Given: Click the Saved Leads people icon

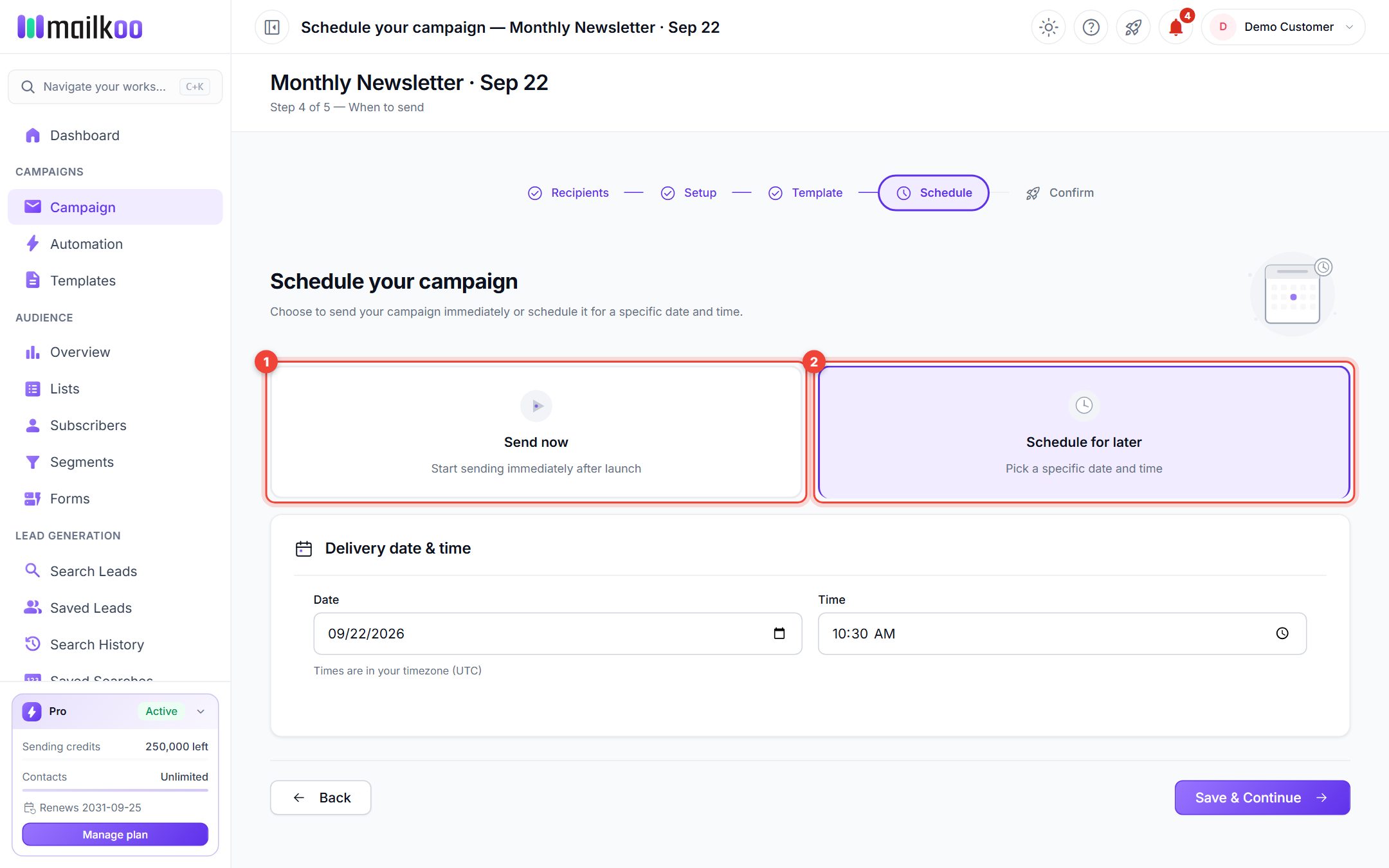Looking at the screenshot, I should pos(32,607).
